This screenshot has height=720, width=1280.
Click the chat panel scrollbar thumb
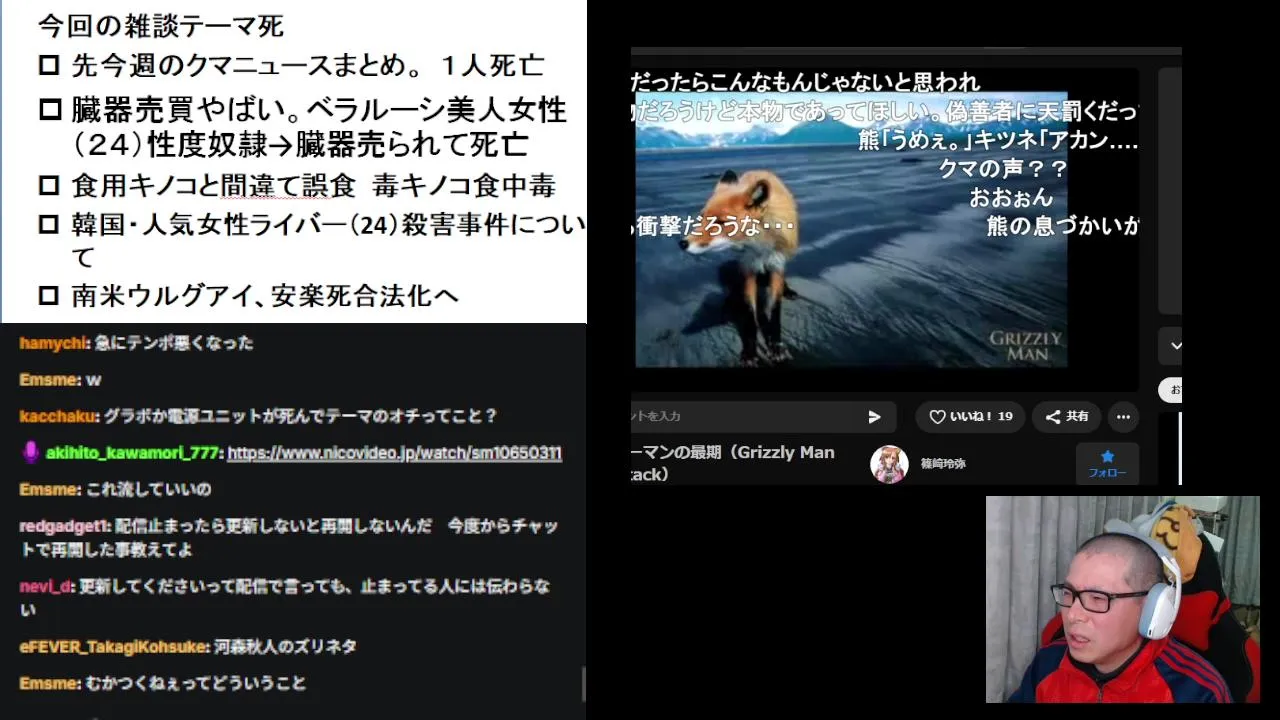coord(583,684)
